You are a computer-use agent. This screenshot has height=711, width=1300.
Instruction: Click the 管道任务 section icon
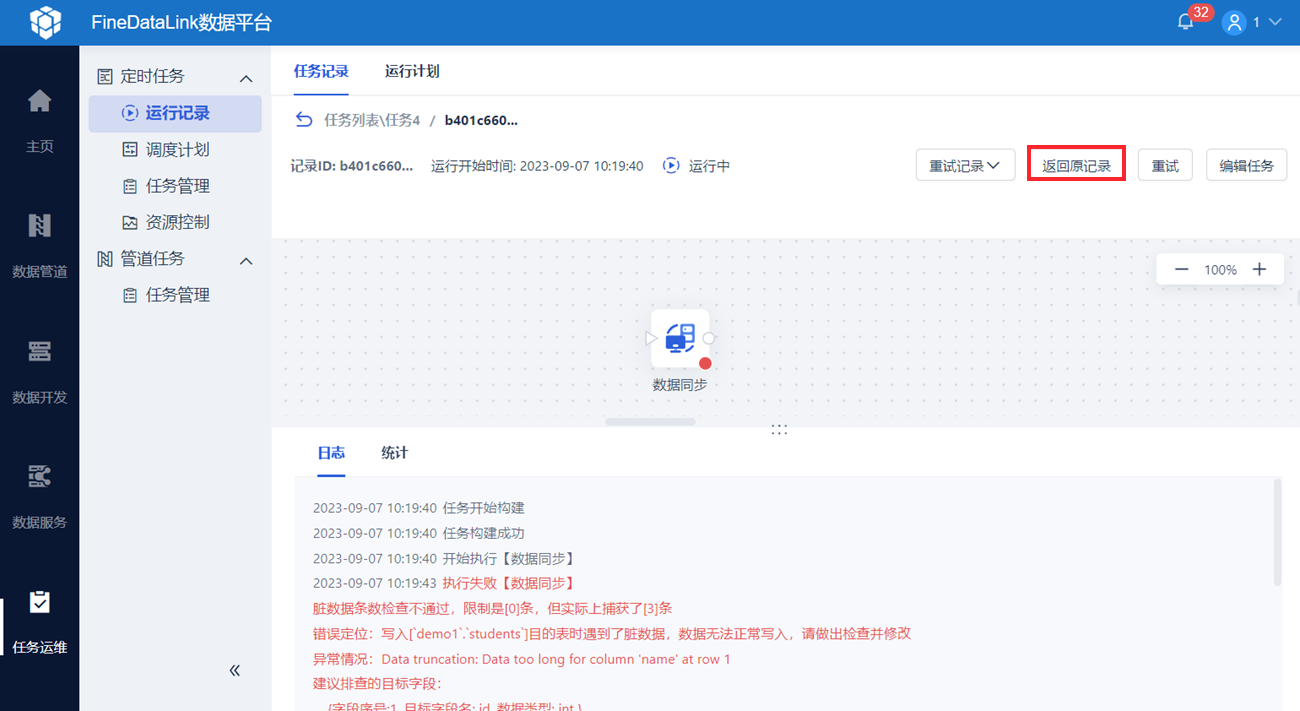(105, 259)
